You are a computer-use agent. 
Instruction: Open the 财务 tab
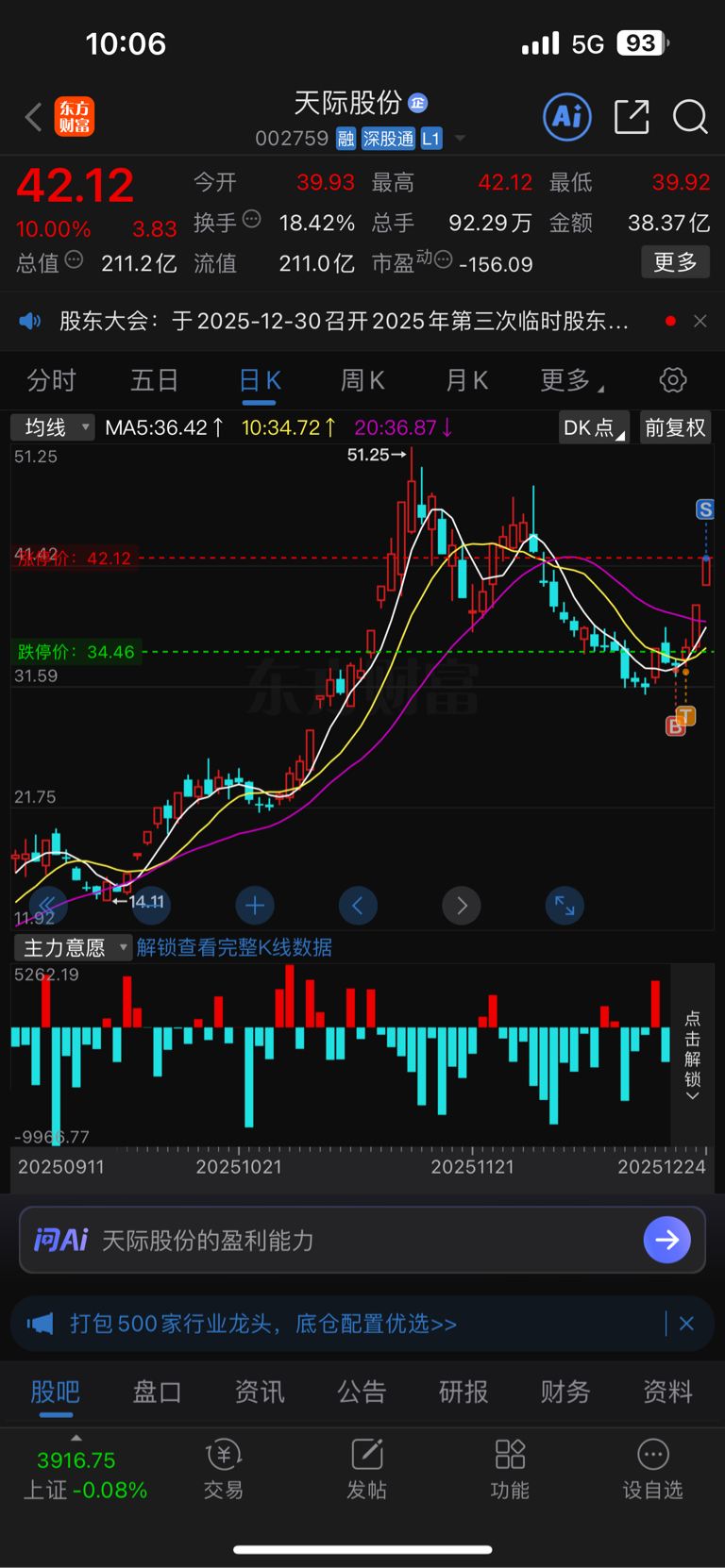(x=565, y=1392)
